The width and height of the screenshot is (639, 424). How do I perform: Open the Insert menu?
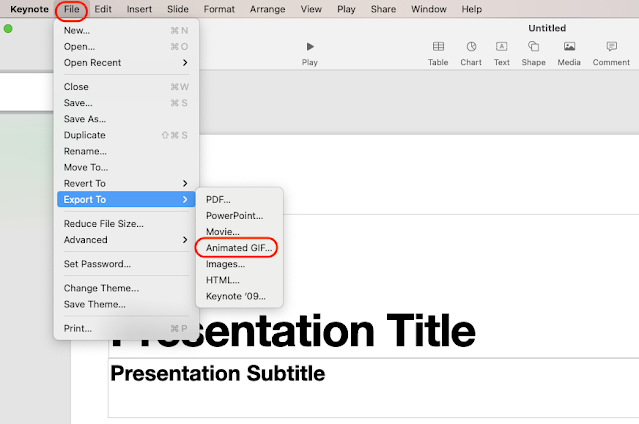pyautogui.click(x=139, y=9)
